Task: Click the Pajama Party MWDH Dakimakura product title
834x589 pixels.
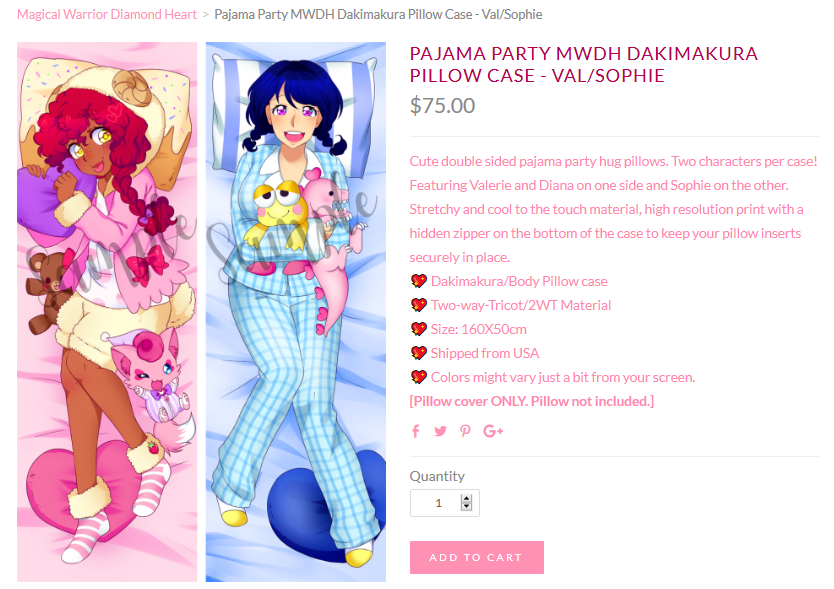Action: 583,64
